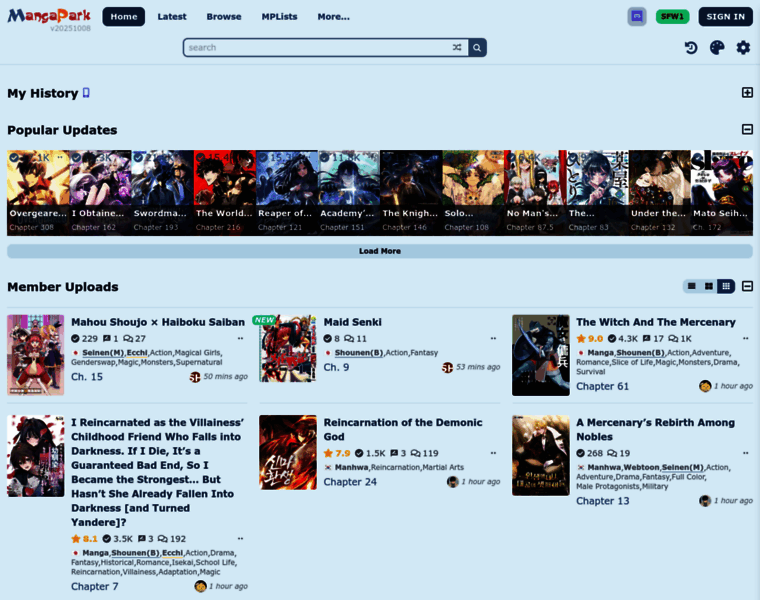Open Maid Senki cover thumbnail

pos(288,348)
